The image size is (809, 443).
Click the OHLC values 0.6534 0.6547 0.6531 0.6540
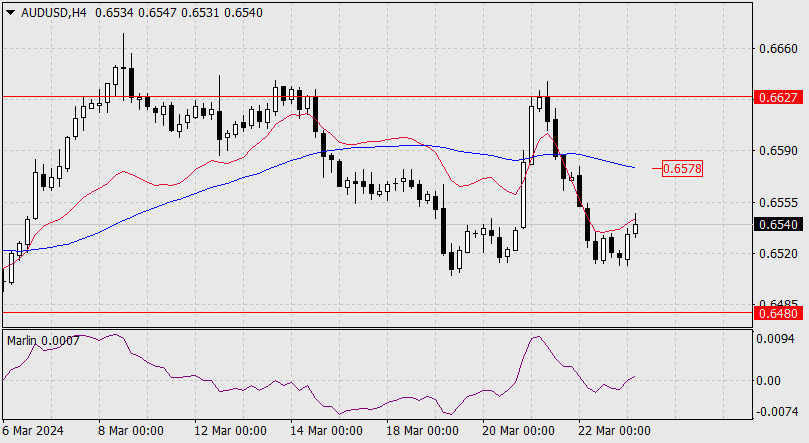pyautogui.click(x=179, y=13)
